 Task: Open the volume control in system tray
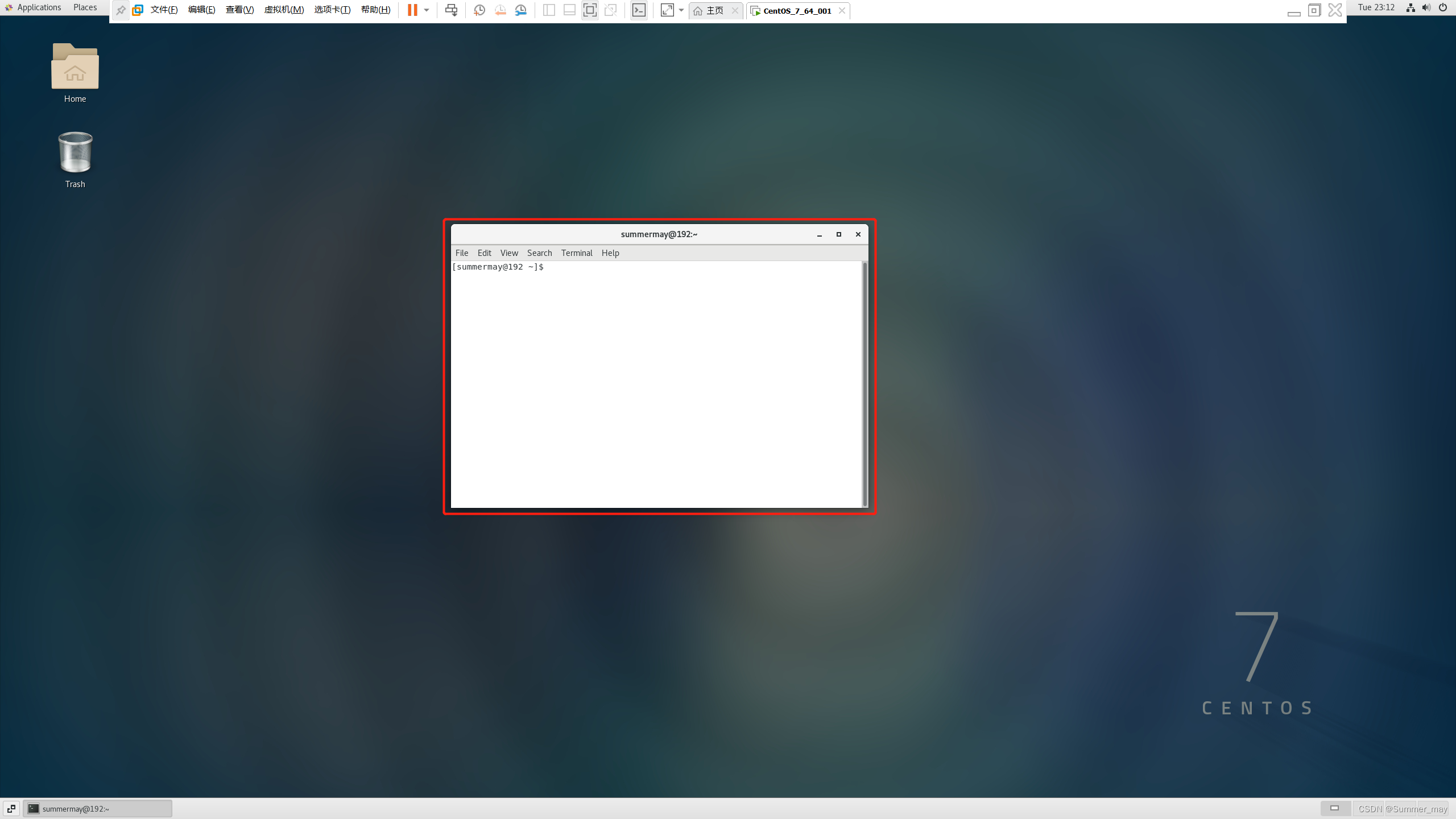pos(1426,7)
